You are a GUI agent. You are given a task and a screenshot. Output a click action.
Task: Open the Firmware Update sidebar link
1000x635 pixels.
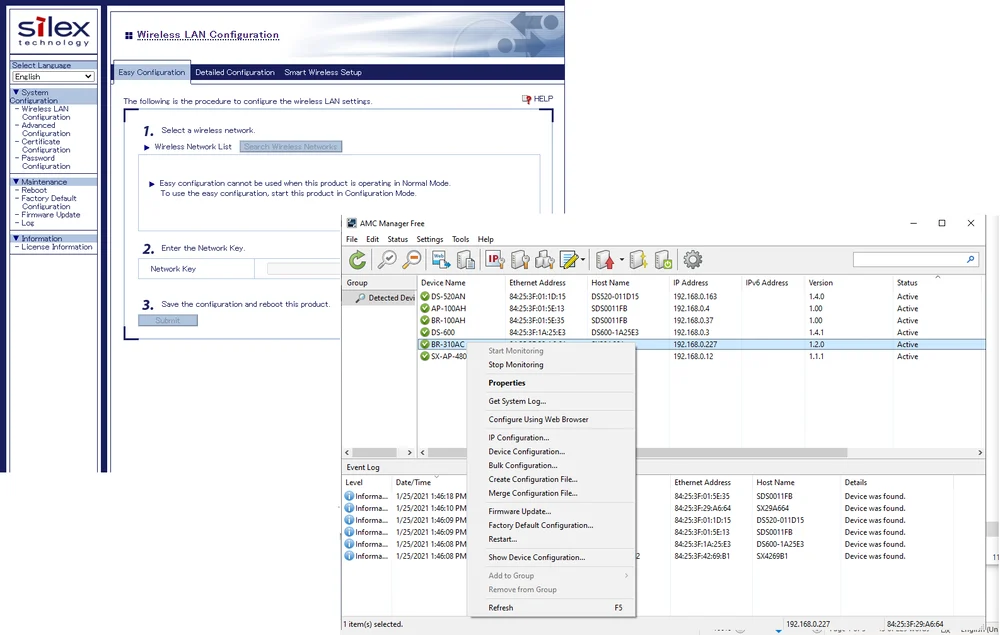pos(51,215)
